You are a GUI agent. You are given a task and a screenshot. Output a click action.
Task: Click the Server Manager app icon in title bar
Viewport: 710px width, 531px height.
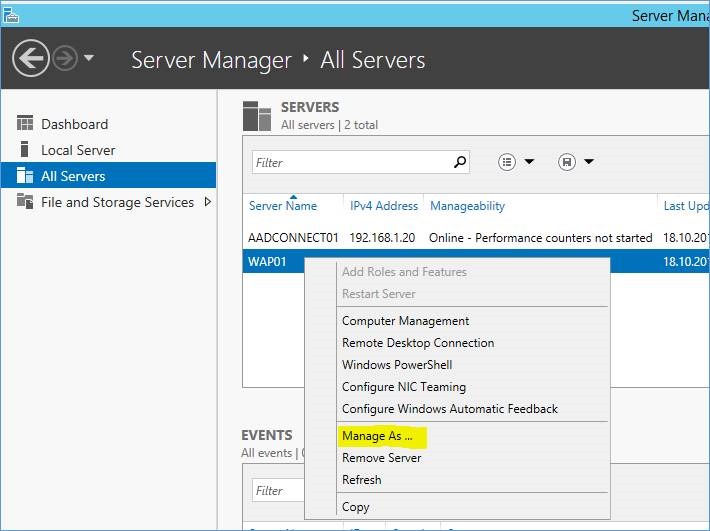pos(11,15)
